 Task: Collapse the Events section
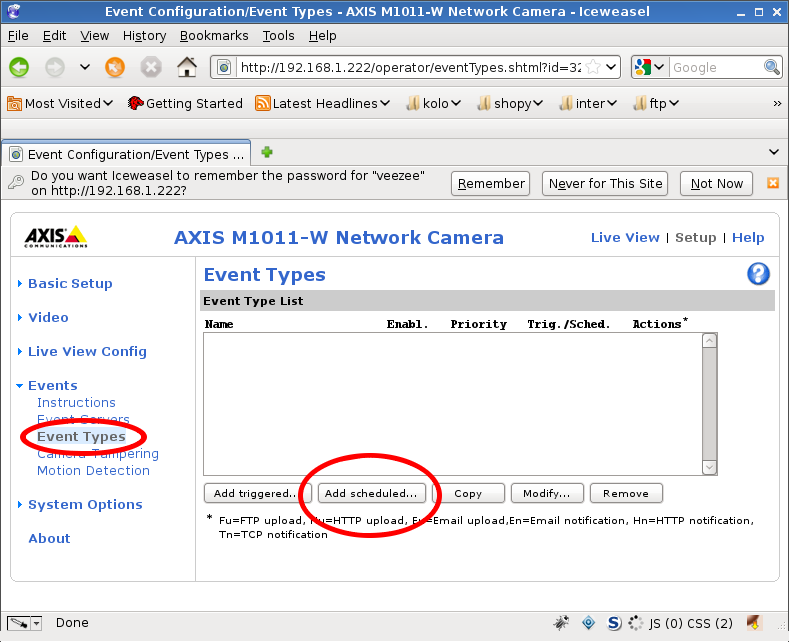52,385
